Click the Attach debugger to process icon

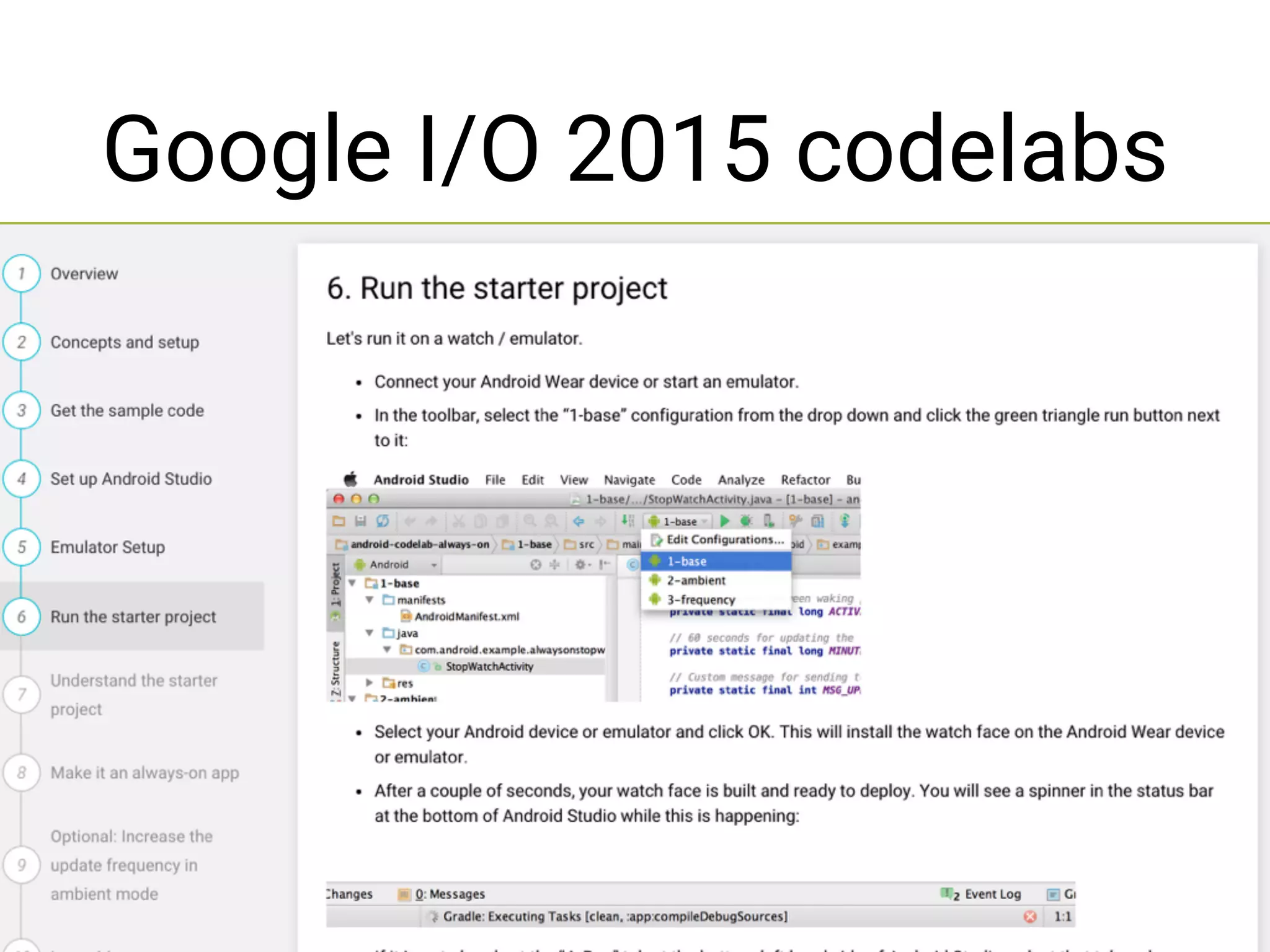(768, 521)
